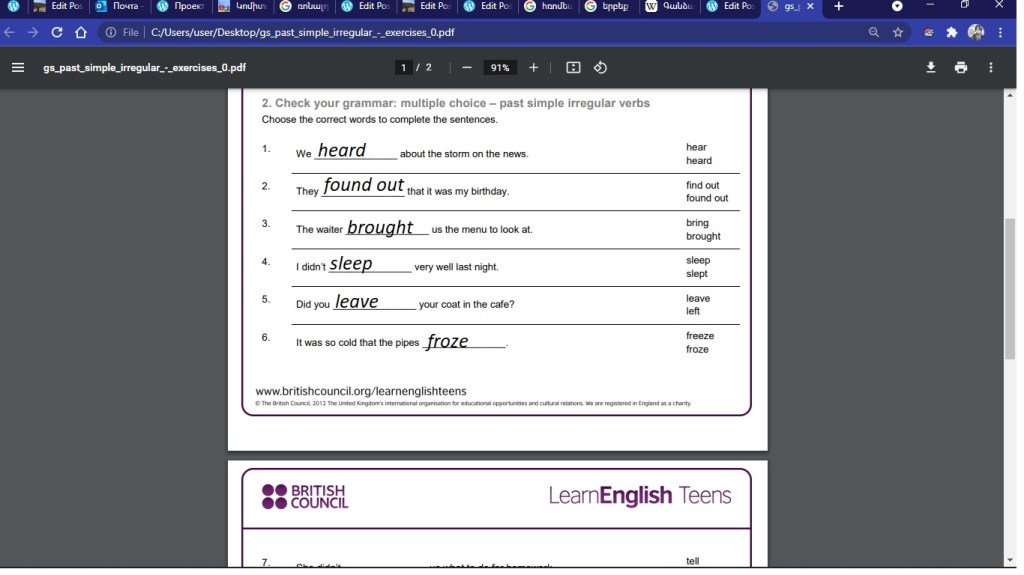1024x575 pixels.
Task: Go to the browser home page
Action: click(x=81, y=32)
